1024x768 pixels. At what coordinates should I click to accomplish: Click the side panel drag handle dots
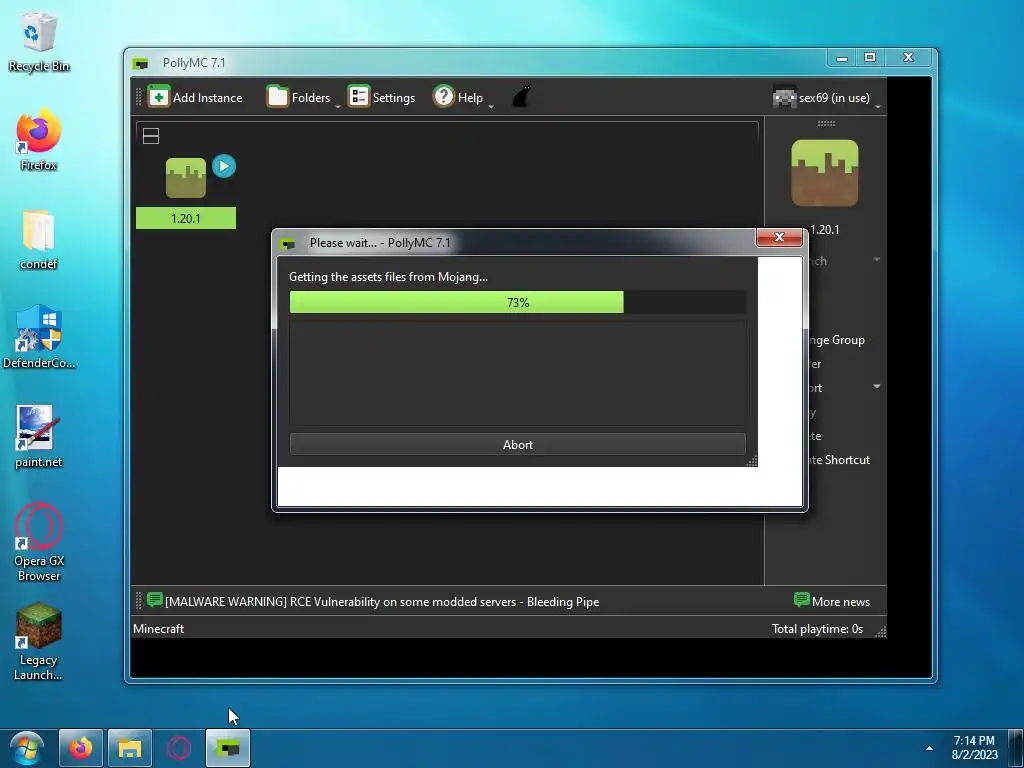826,123
